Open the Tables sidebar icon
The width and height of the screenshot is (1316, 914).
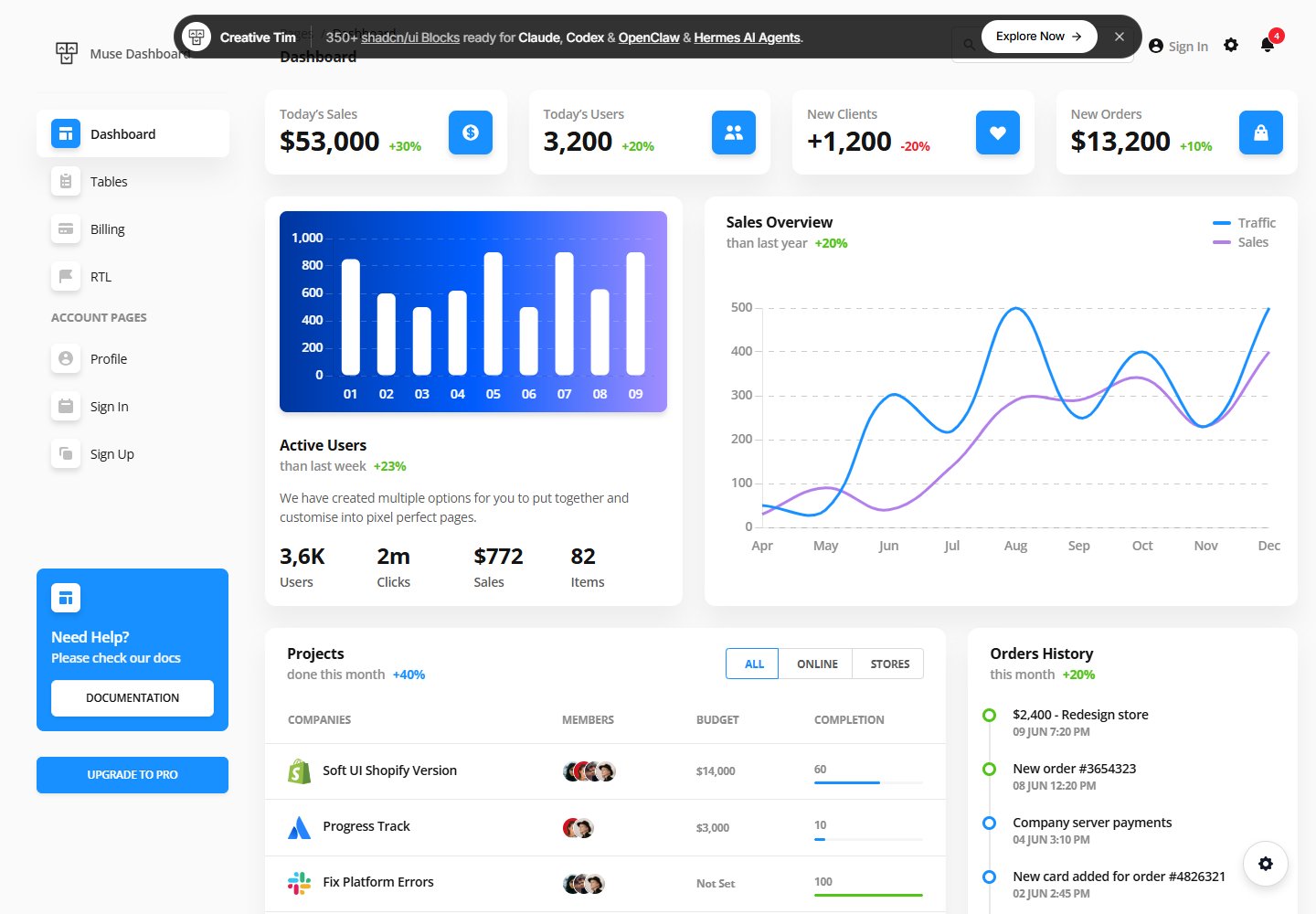point(66,182)
